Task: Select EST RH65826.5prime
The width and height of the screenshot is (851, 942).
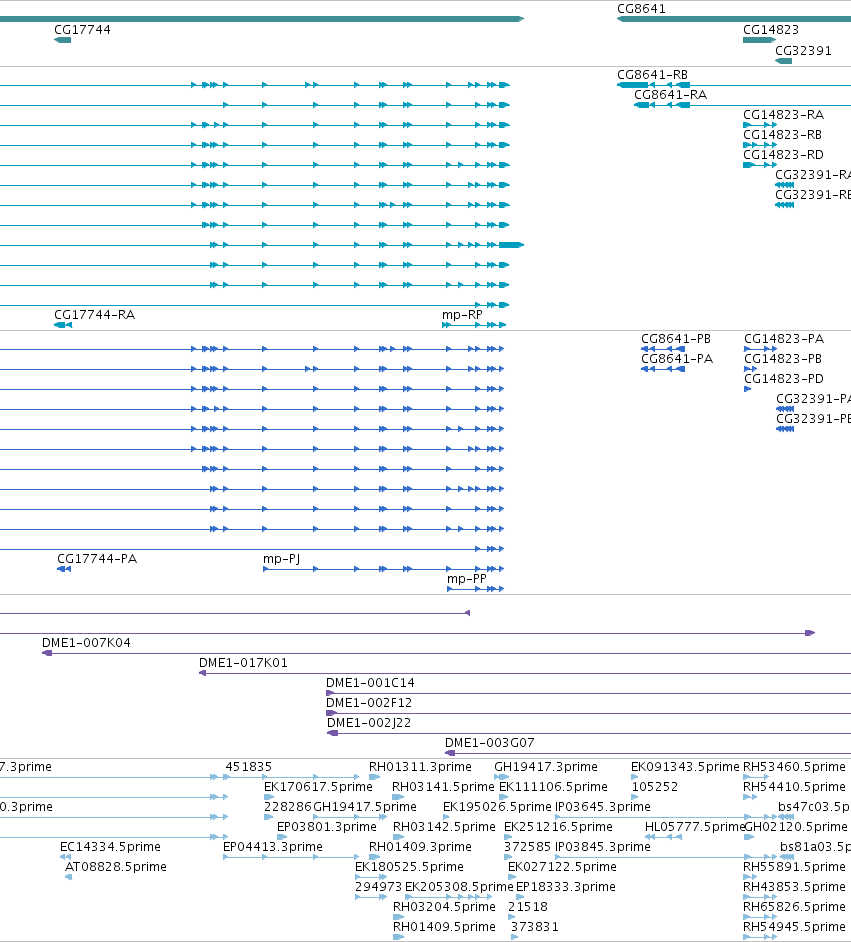Action: (794, 907)
